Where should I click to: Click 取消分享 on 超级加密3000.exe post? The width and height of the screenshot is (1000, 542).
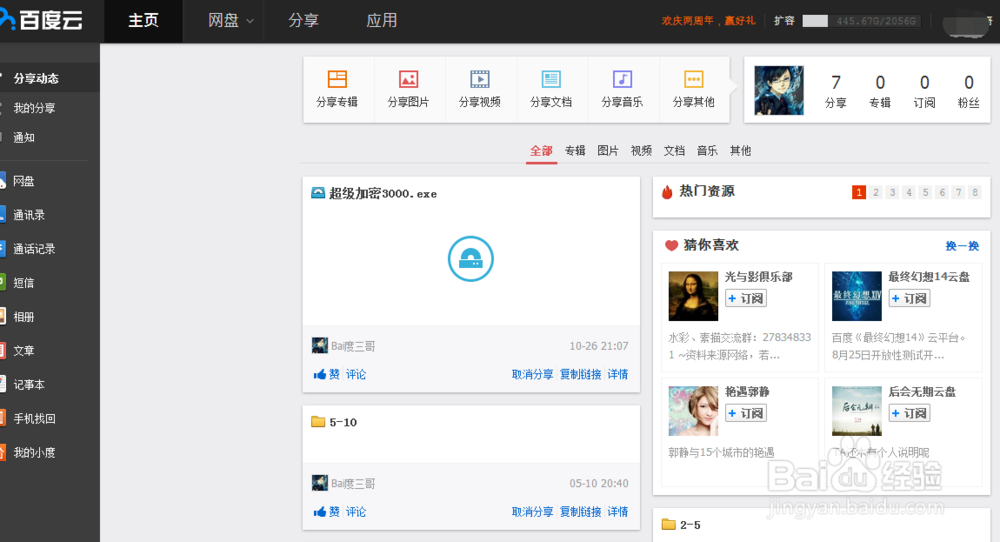532,374
